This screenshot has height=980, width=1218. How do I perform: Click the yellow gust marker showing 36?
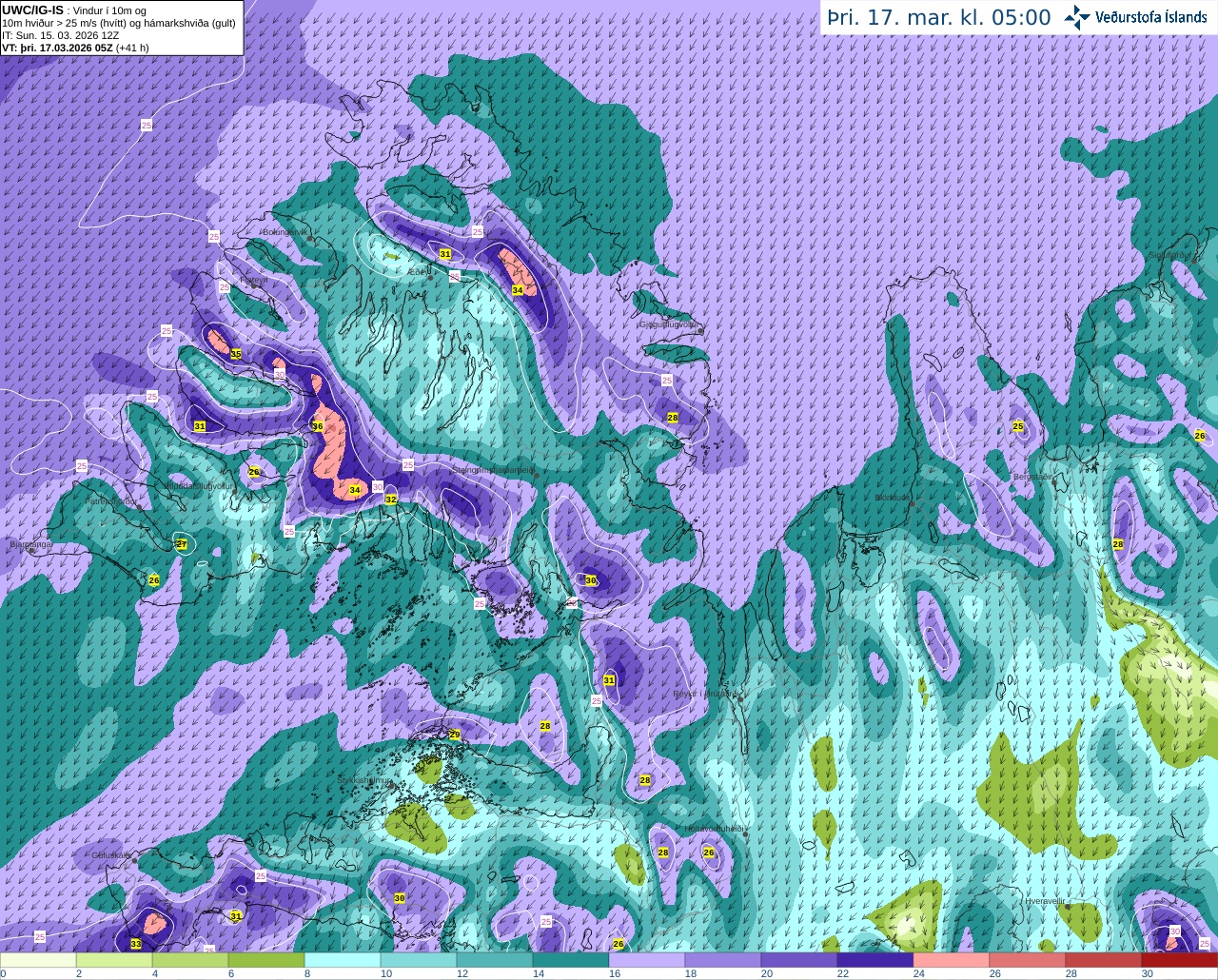point(318,426)
